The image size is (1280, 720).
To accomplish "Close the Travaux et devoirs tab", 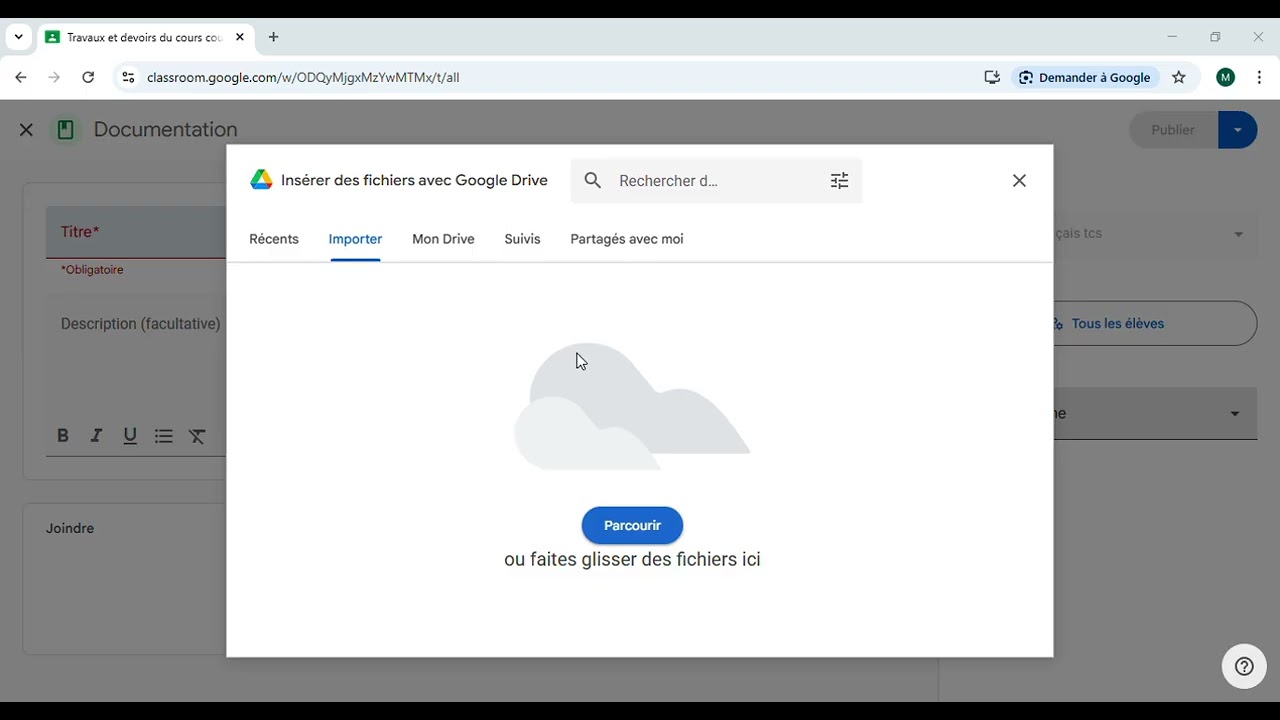I will [240, 37].
